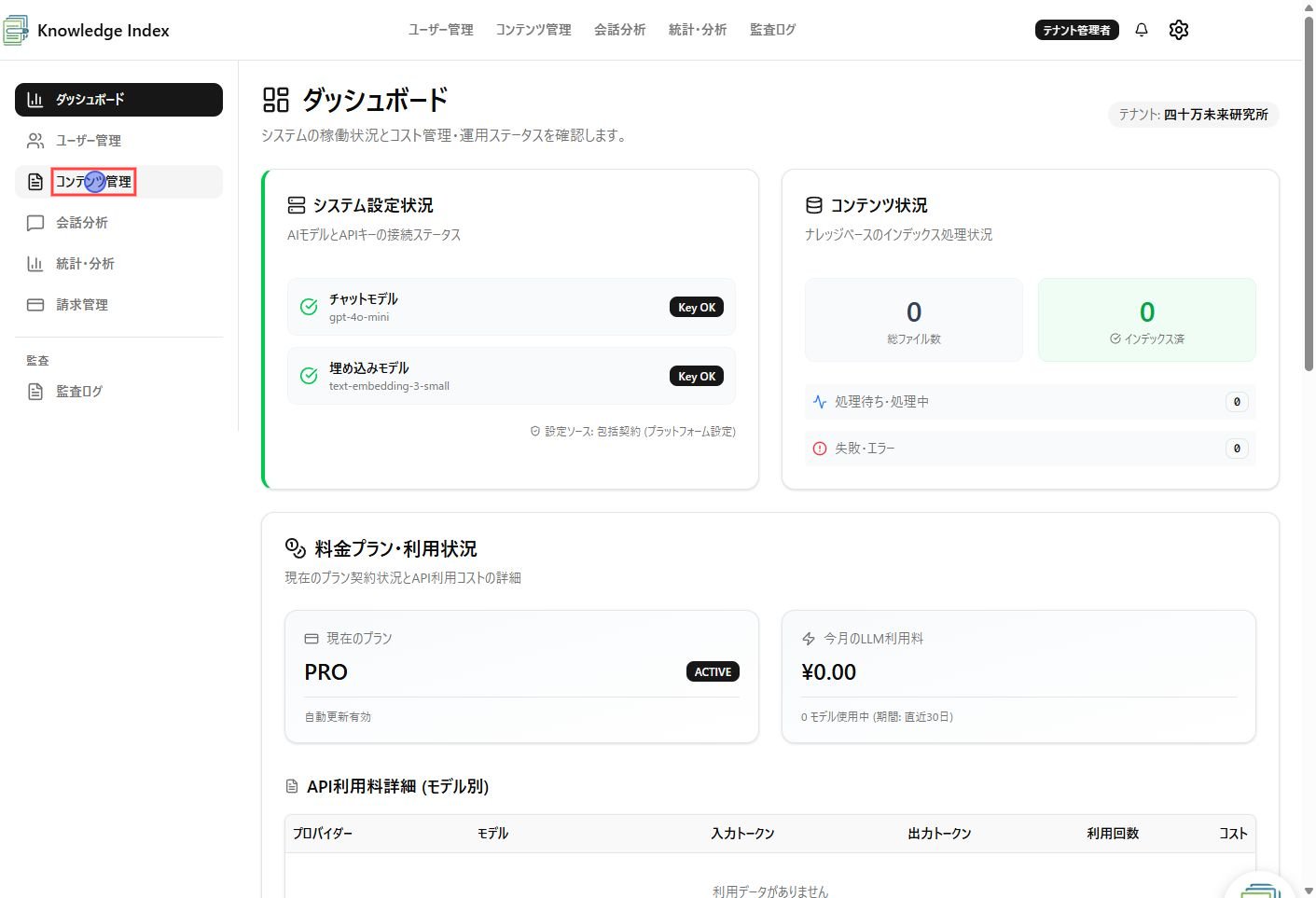Viewport: 1316px width, 898px height.
Task: Click the プロバイダー column header
Action: (323, 834)
